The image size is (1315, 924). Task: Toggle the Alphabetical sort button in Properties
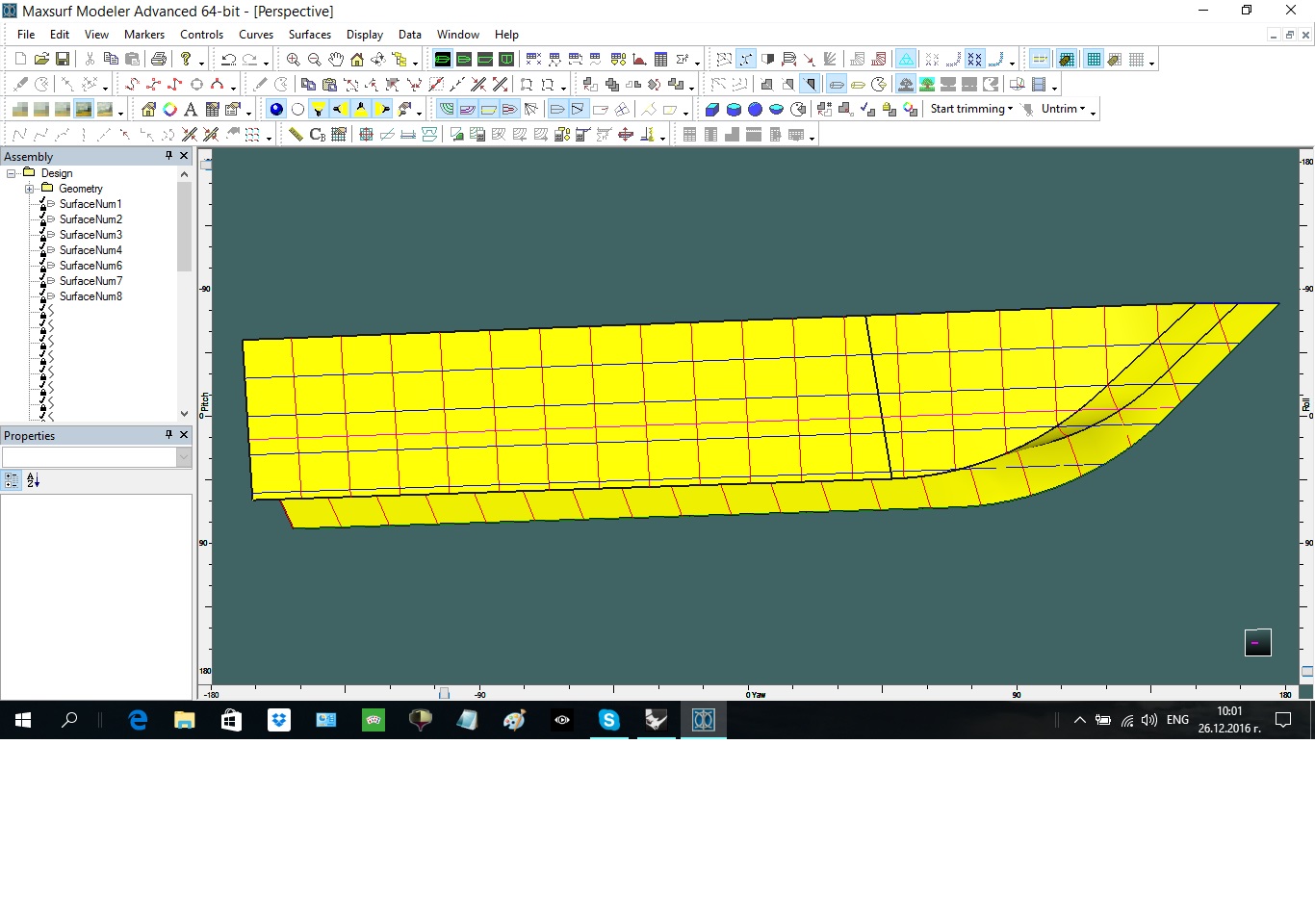[34, 480]
